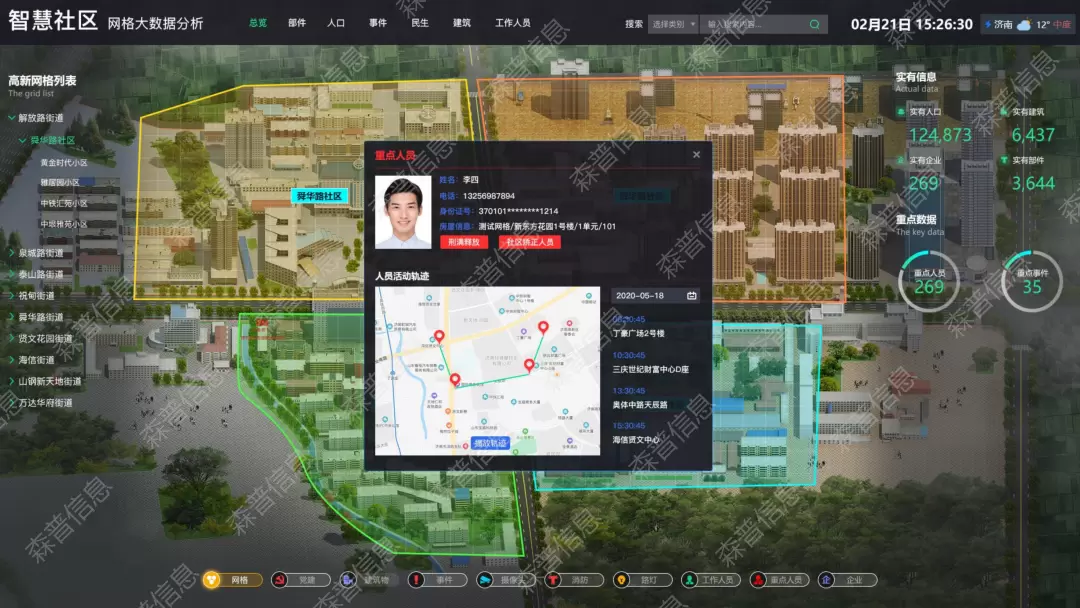Viewport: 1080px width, 608px height.
Task: Toggle the 摄像头 camera layer pill
Action: (506, 580)
